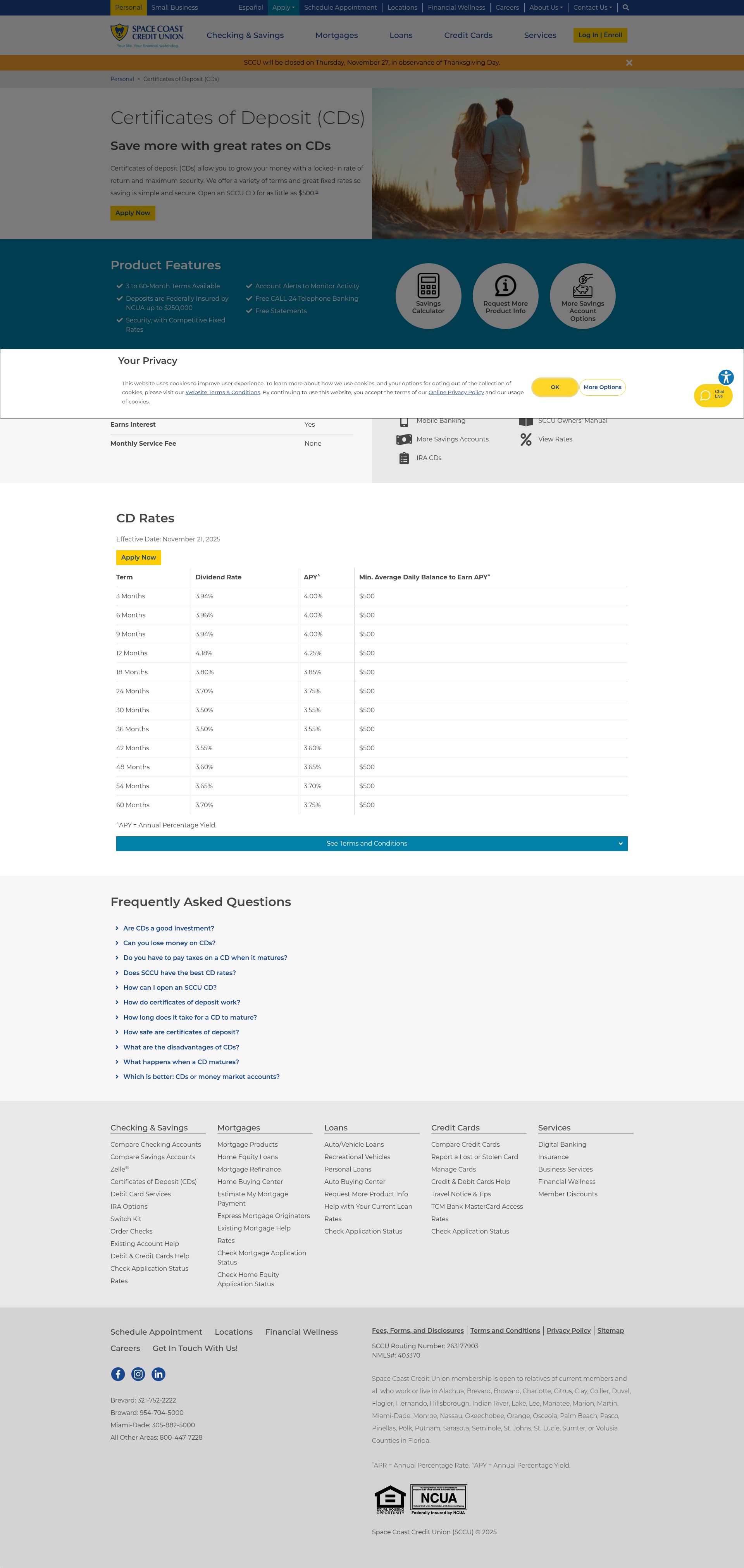Viewport: 744px width, 1568px height.
Task: Expand FAQ 'Can you lose money on CDs?'
Action: click(x=169, y=943)
